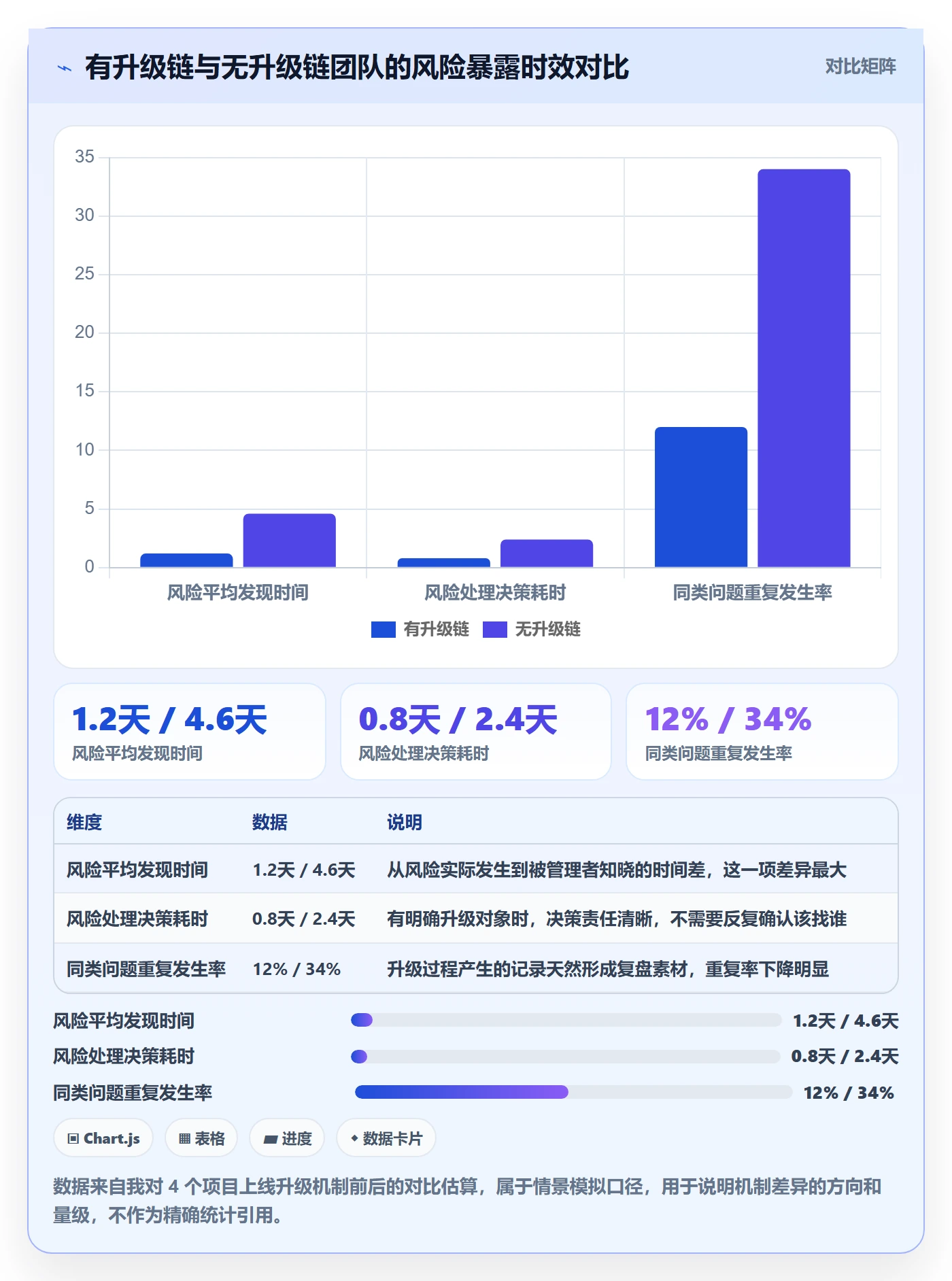Click the 1.2天 / 4.6天 stat card
Screen dimensions: 952x1281
[190, 732]
